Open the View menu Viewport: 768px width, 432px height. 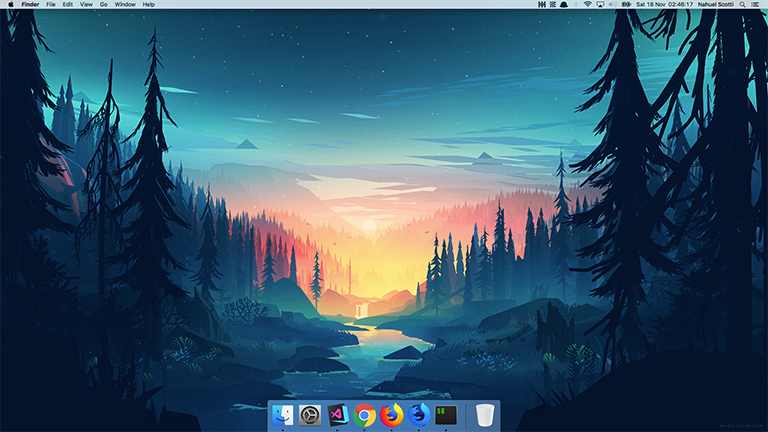click(86, 4)
